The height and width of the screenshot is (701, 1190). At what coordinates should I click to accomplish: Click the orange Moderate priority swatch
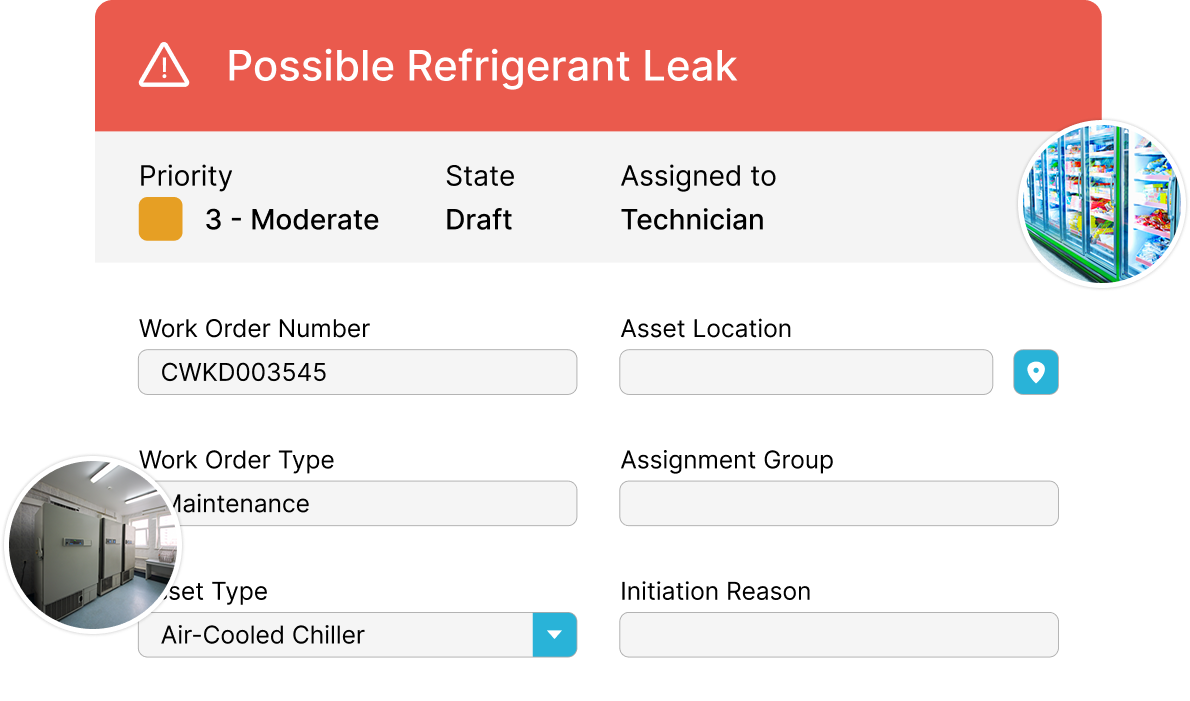tap(160, 219)
